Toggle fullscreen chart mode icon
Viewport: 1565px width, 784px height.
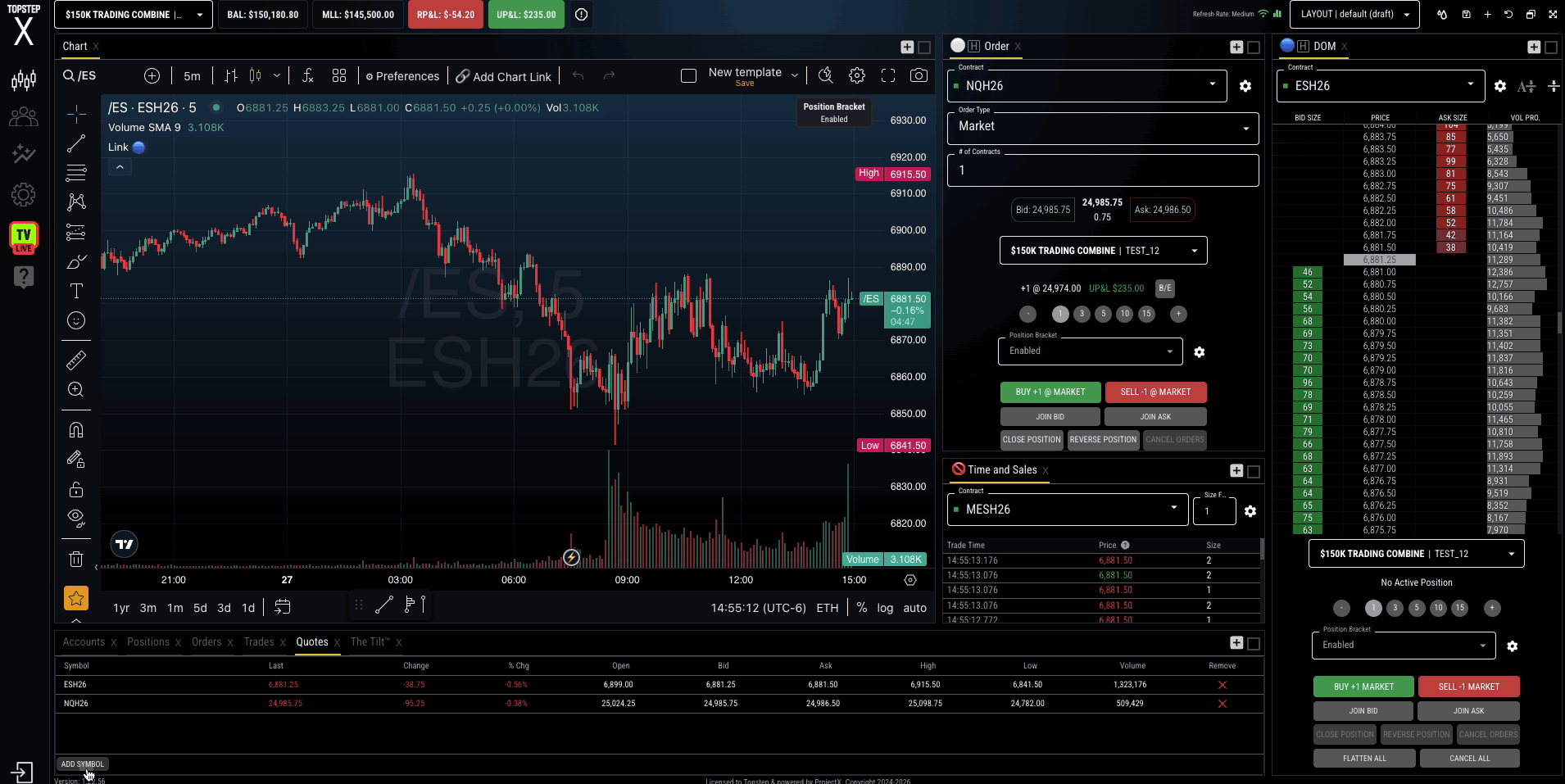[887, 75]
